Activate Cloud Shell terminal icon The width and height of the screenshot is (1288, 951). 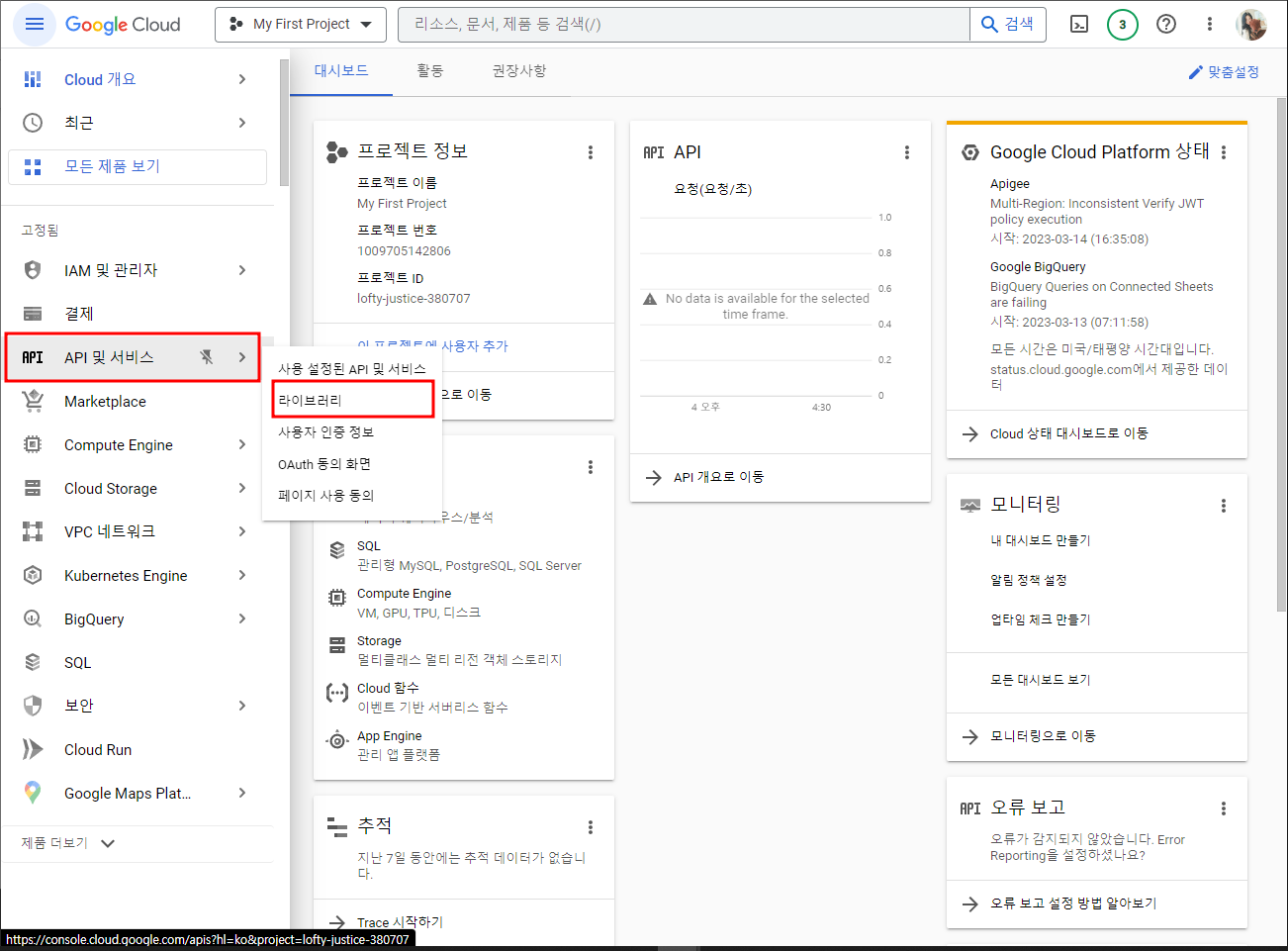pyautogui.click(x=1079, y=24)
